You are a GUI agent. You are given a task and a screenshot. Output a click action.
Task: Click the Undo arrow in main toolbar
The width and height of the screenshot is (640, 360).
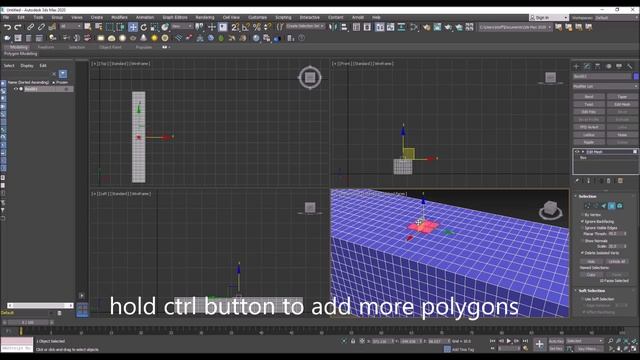click(7, 27)
